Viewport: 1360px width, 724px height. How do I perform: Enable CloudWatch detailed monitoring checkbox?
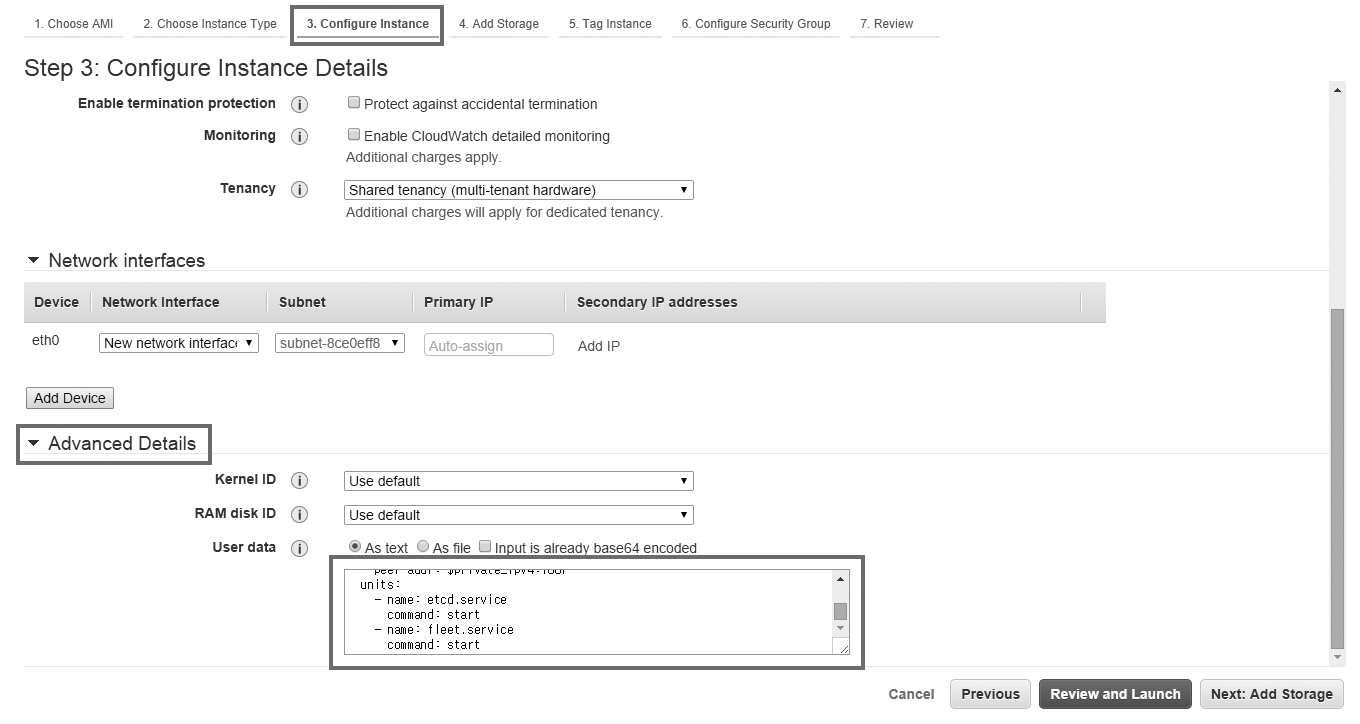354,134
